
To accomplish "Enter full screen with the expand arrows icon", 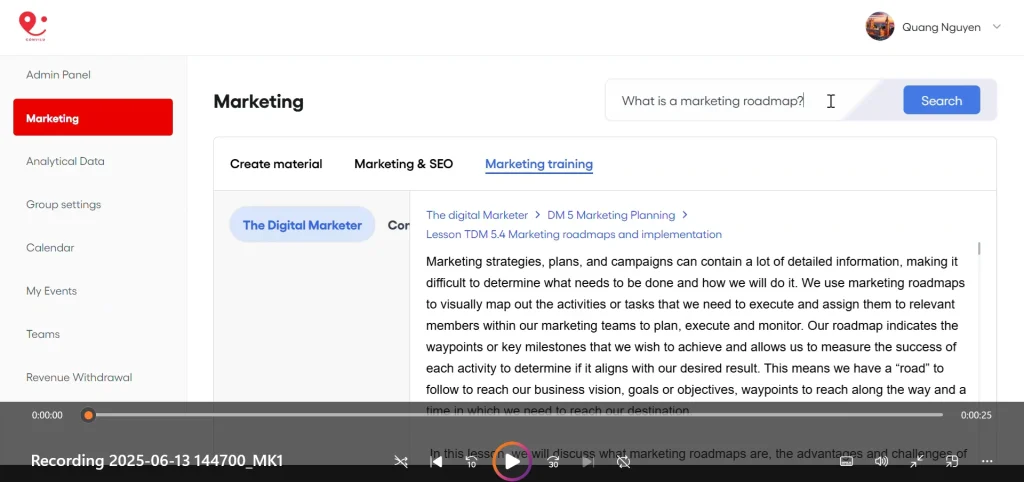I will (916, 461).
